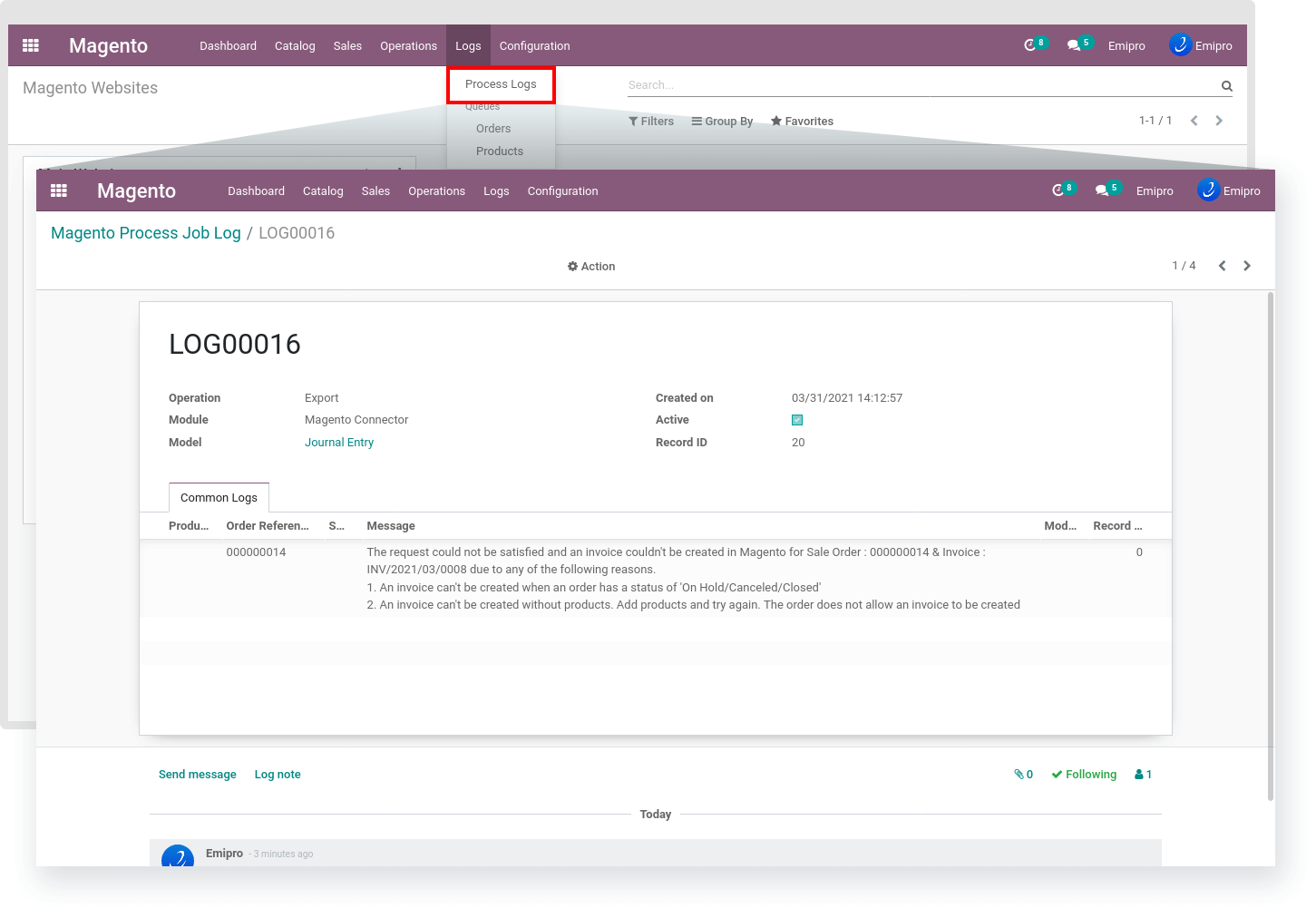The image size is (1316, 908).
Task: Select Products under Queues menu
Action: coord(500,151)
